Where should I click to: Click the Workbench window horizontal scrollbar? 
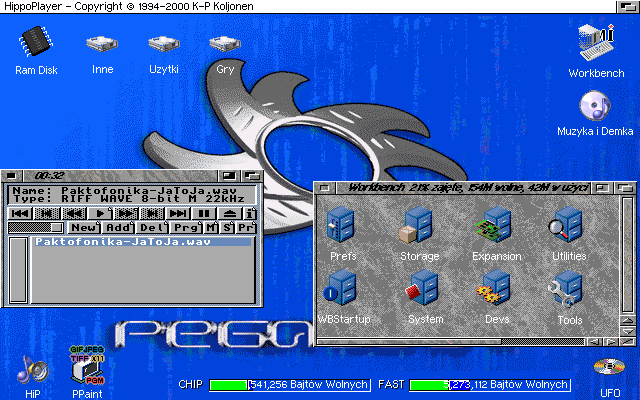tap(451, 342)
